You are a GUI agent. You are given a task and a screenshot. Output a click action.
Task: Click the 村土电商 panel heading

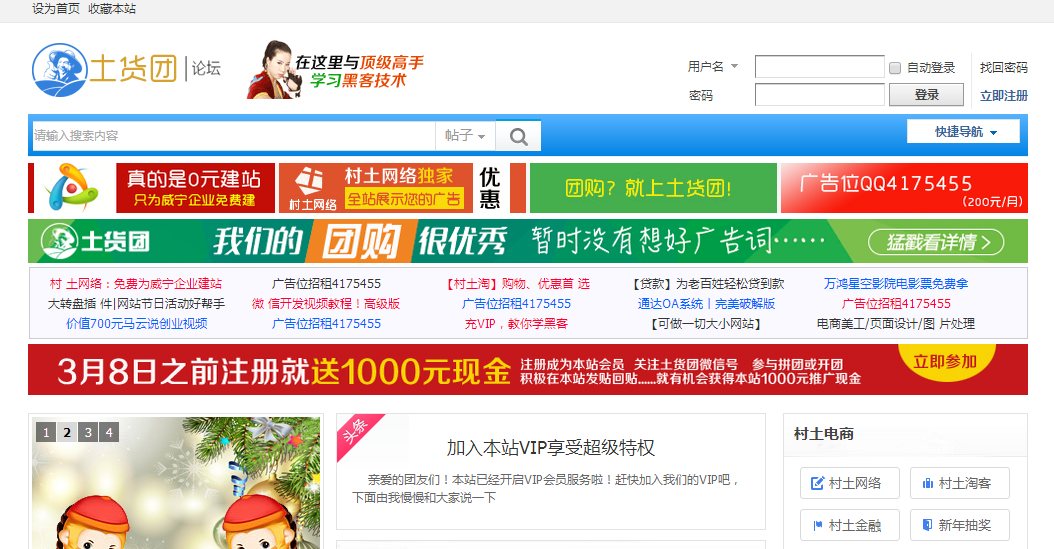[x=824, y=434]
